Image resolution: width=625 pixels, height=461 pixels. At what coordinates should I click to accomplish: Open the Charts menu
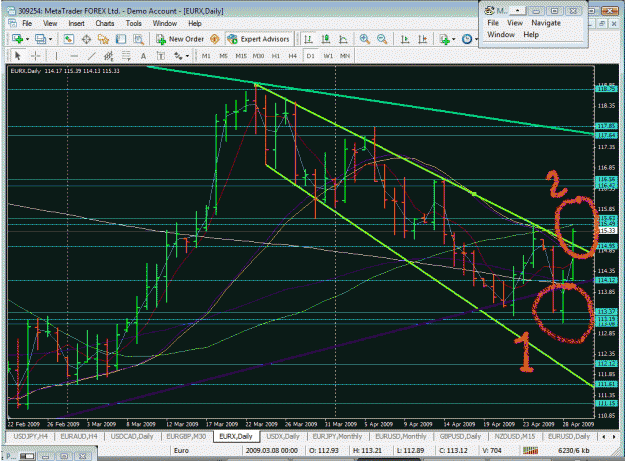(x=104, y=24)
